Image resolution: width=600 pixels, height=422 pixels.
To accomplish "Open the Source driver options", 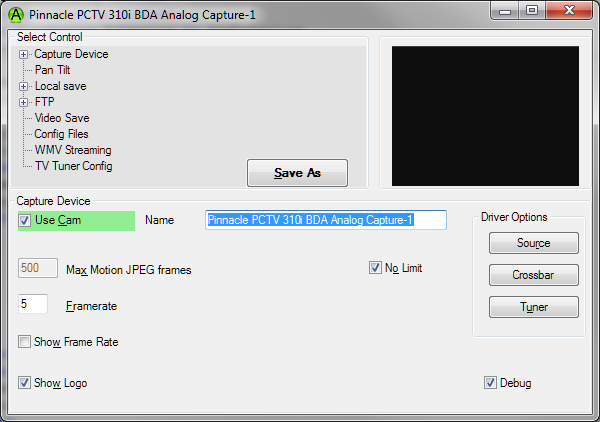I will click(534, 243).
